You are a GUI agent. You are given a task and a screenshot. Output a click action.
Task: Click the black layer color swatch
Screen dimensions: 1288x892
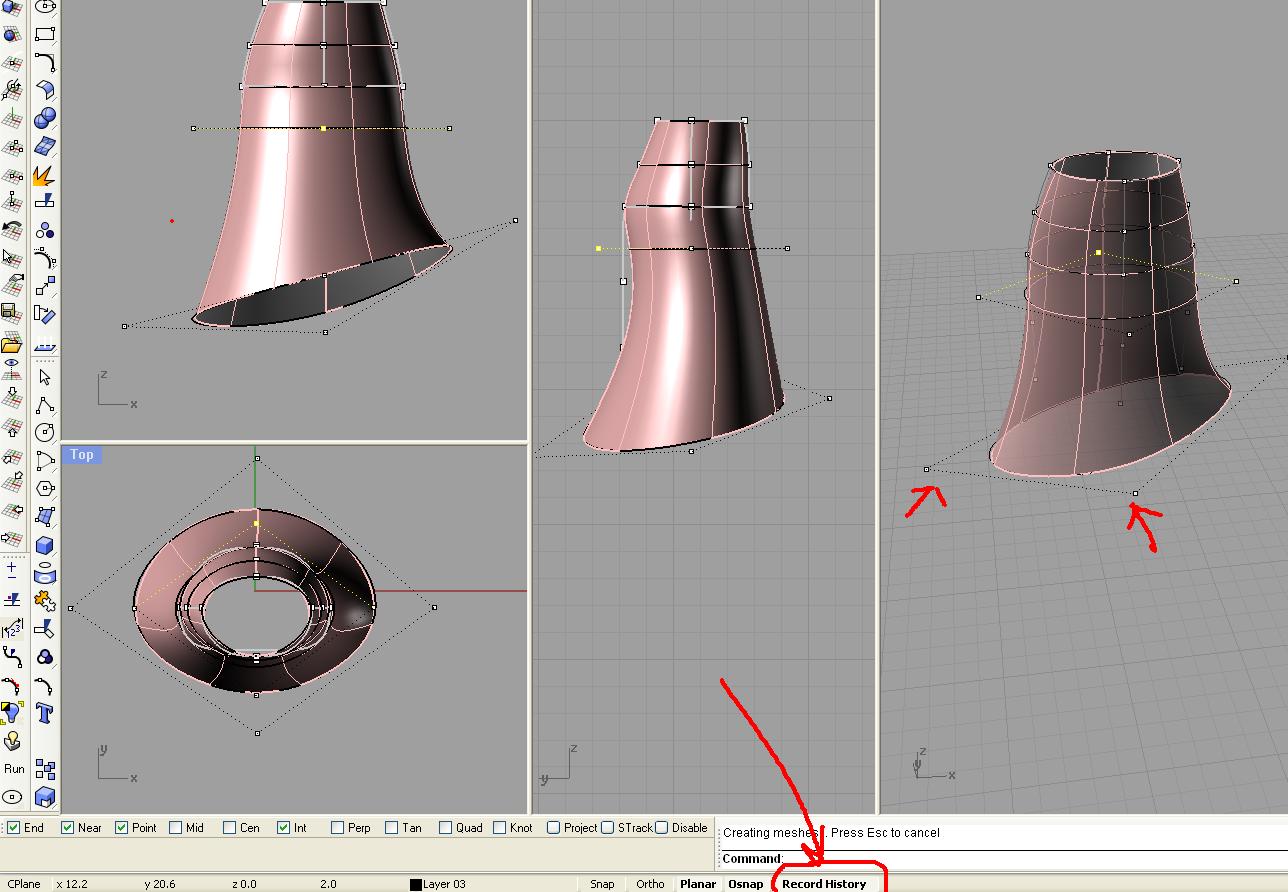(x=415, y=884)
